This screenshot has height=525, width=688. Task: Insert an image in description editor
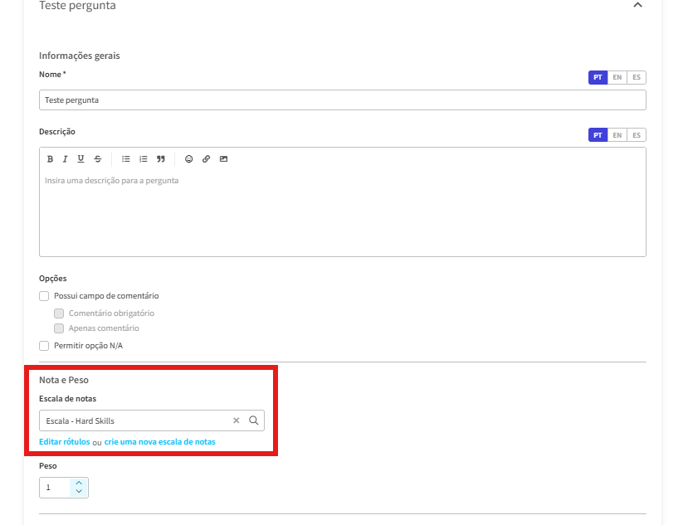coord(223,159)
